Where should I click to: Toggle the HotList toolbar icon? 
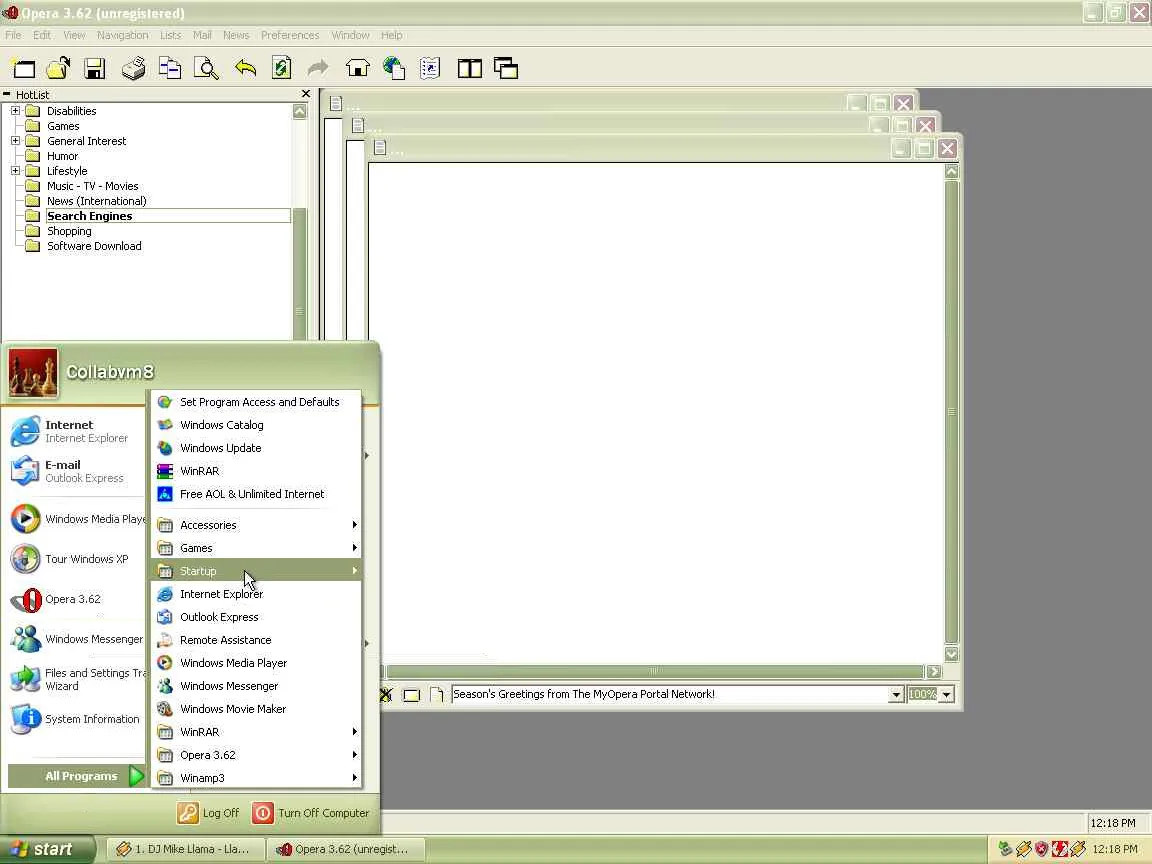430,68
